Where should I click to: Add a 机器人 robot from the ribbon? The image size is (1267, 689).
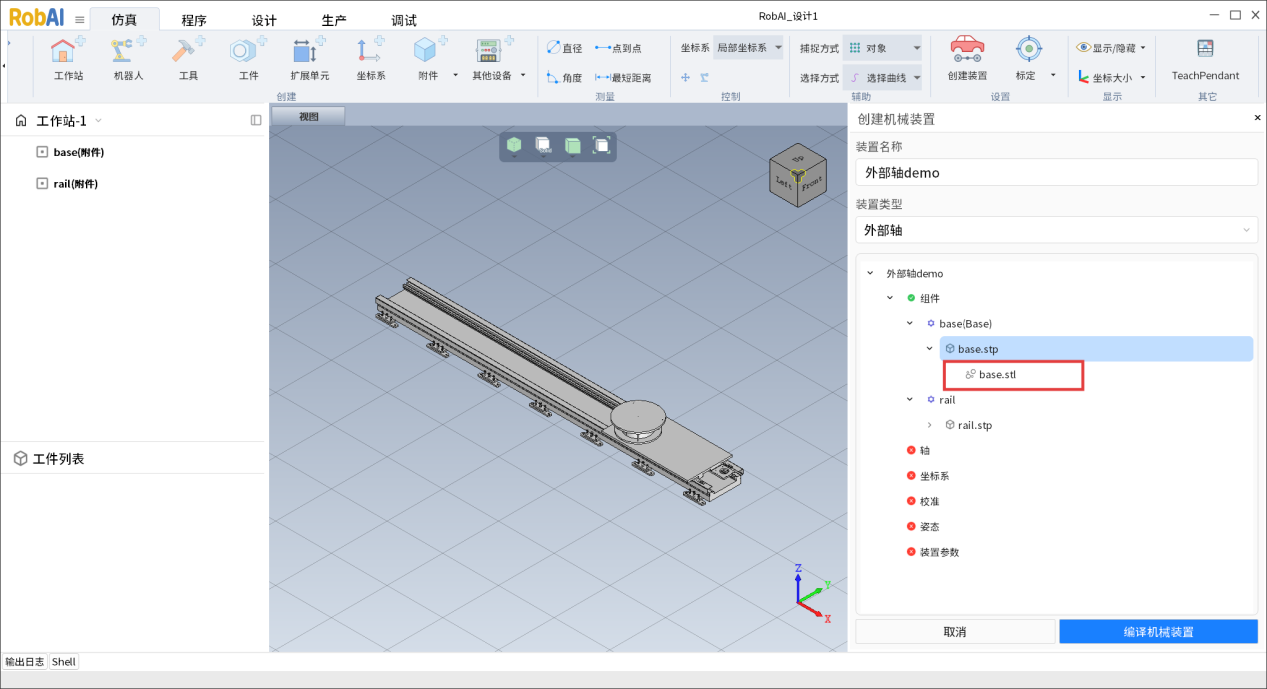click(128, 58)
